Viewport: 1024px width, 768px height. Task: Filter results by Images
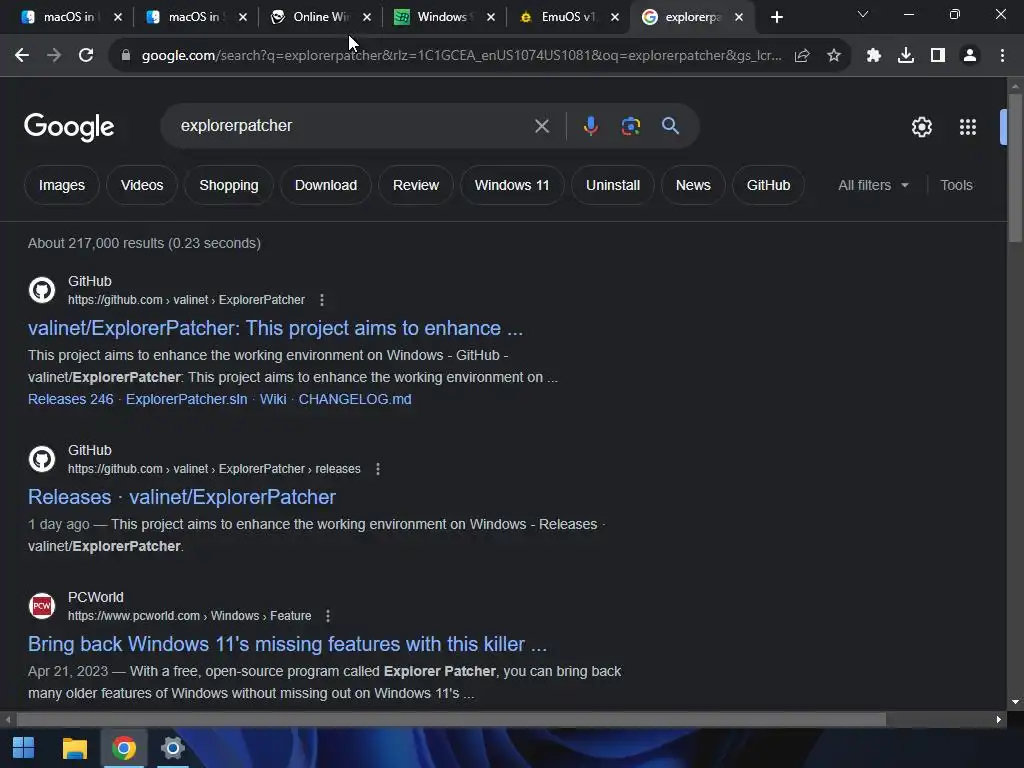point(62,185)
